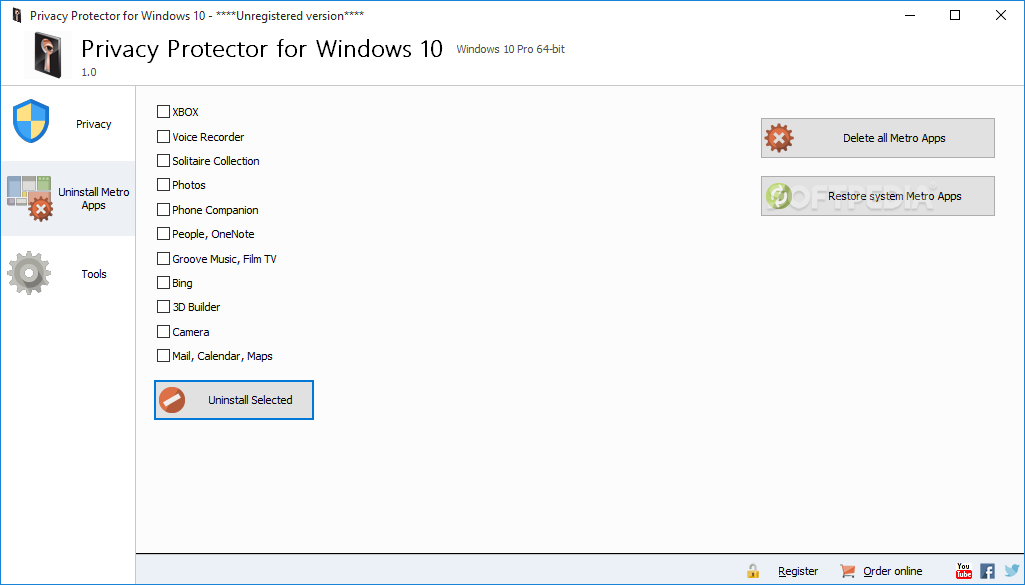Open the Uninstall Metro Apps section
Screen dimensions: 1025x585
[x=68, y=199]
